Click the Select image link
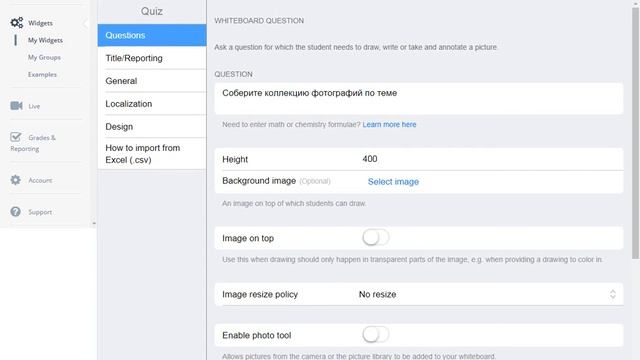This screenshot has width=640, height=360. tap(393, 182)
